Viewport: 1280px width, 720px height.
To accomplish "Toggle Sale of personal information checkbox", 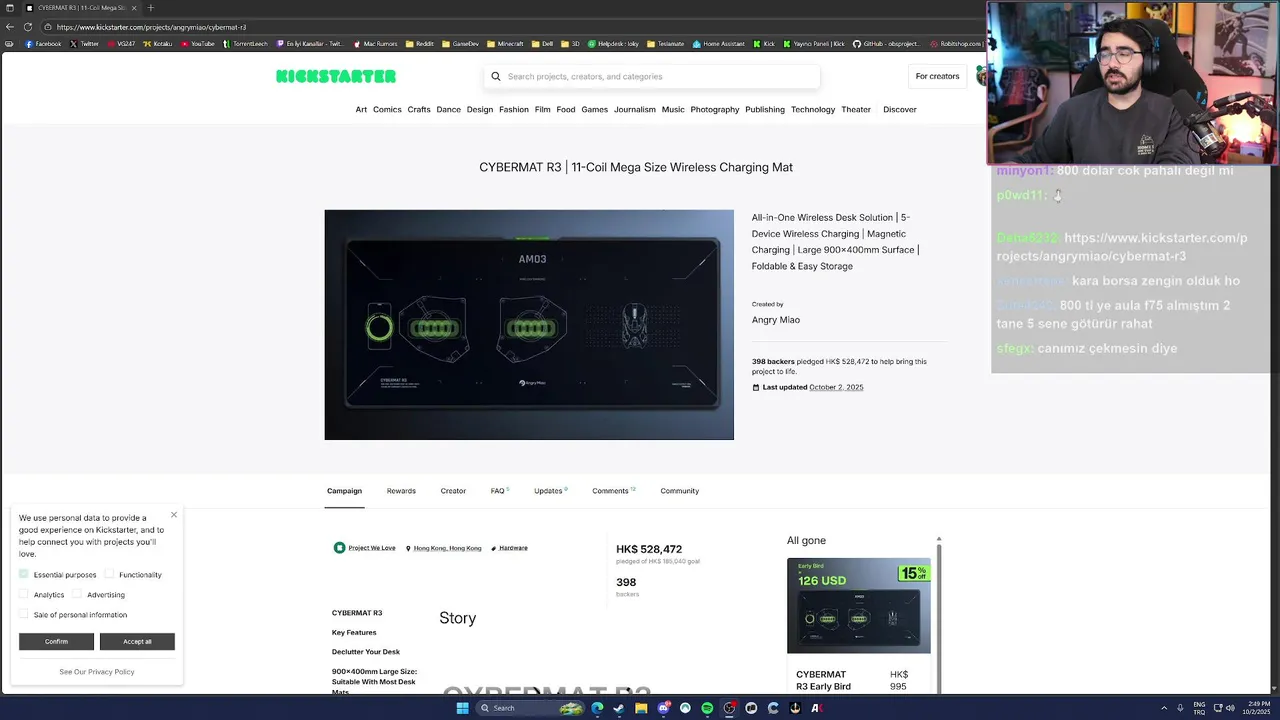I will point(23,614).
